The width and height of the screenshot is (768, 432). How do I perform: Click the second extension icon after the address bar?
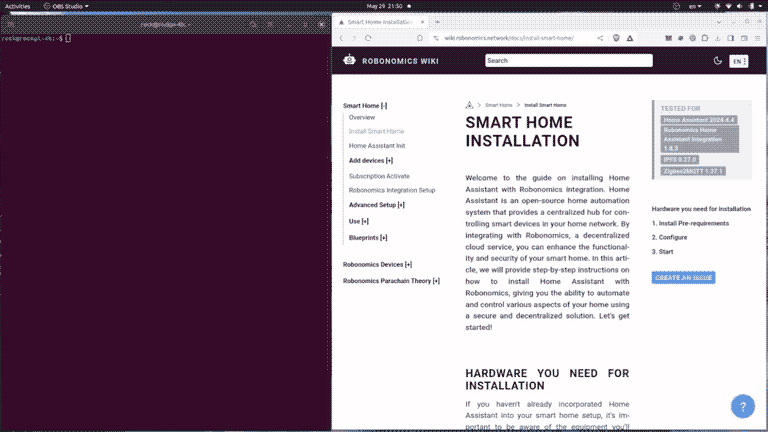click(681, 38)
